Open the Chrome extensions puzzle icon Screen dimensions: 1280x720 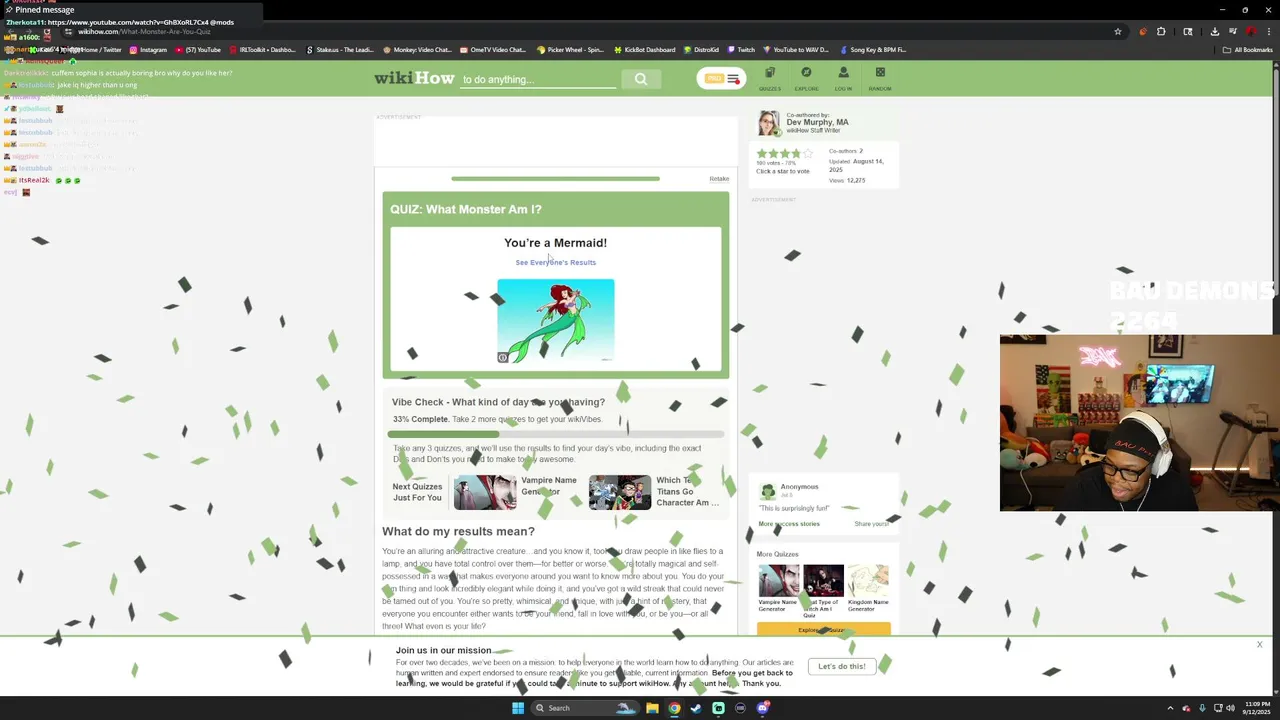pos(1161,31)
